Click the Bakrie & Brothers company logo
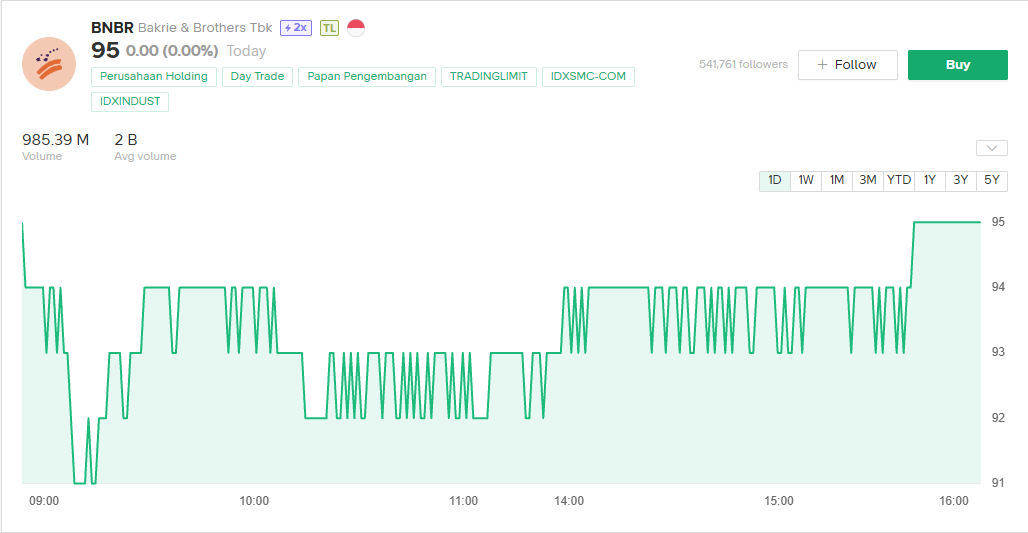This screenshot has width=1028, height=533. pos(49,64)
